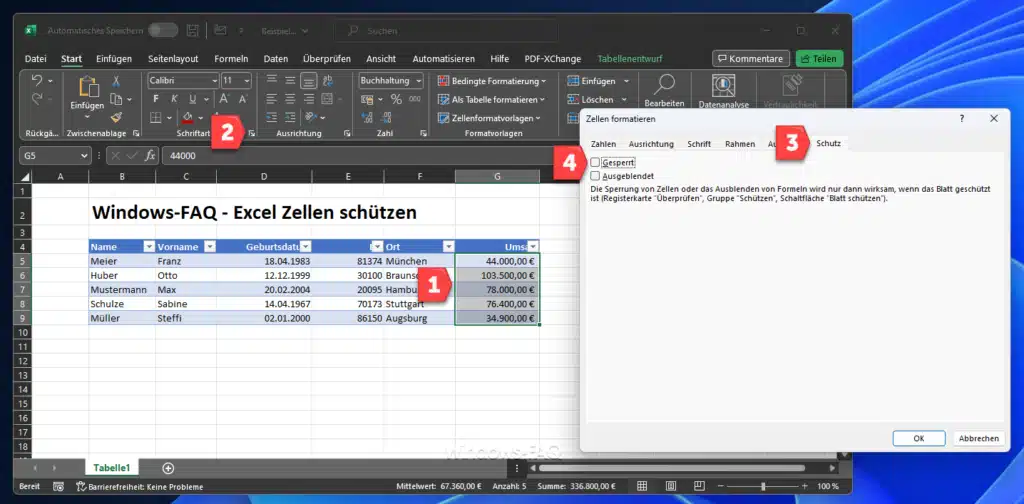Open the Ort column filter dropdown
1024x504 pixels.
[449, 247]
